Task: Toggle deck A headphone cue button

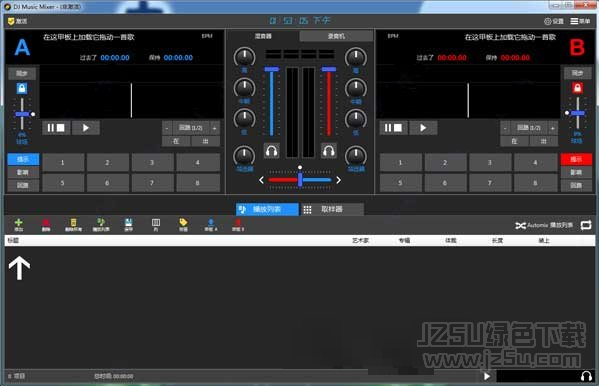Action: pyautogui.click(x=272, y=151)
